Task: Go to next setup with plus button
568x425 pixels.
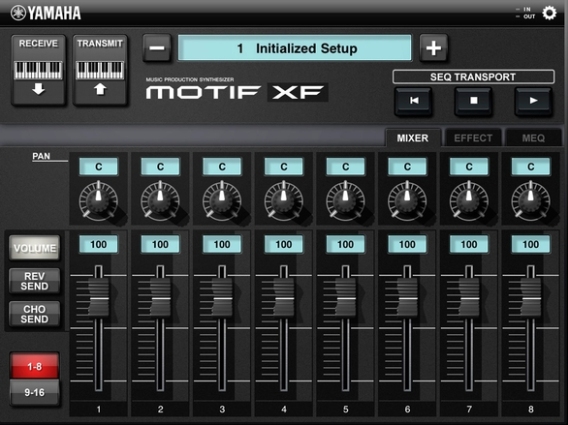Action: pyautogui.click(x=434, y=48)
